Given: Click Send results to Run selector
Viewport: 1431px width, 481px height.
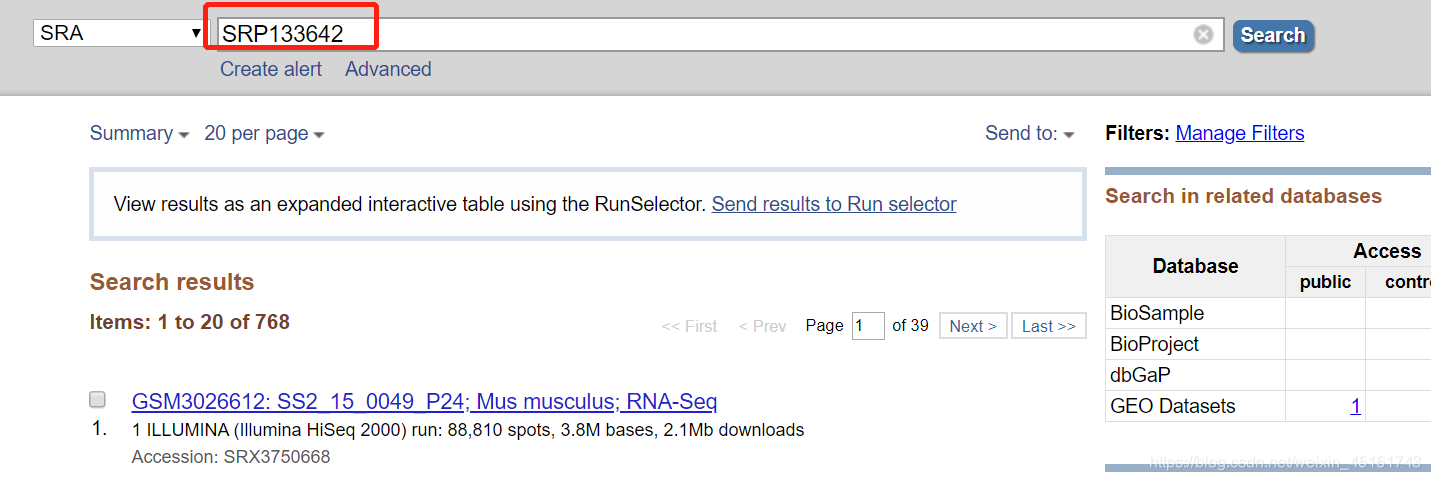Looking at the screenshot, I should [834, 204].
